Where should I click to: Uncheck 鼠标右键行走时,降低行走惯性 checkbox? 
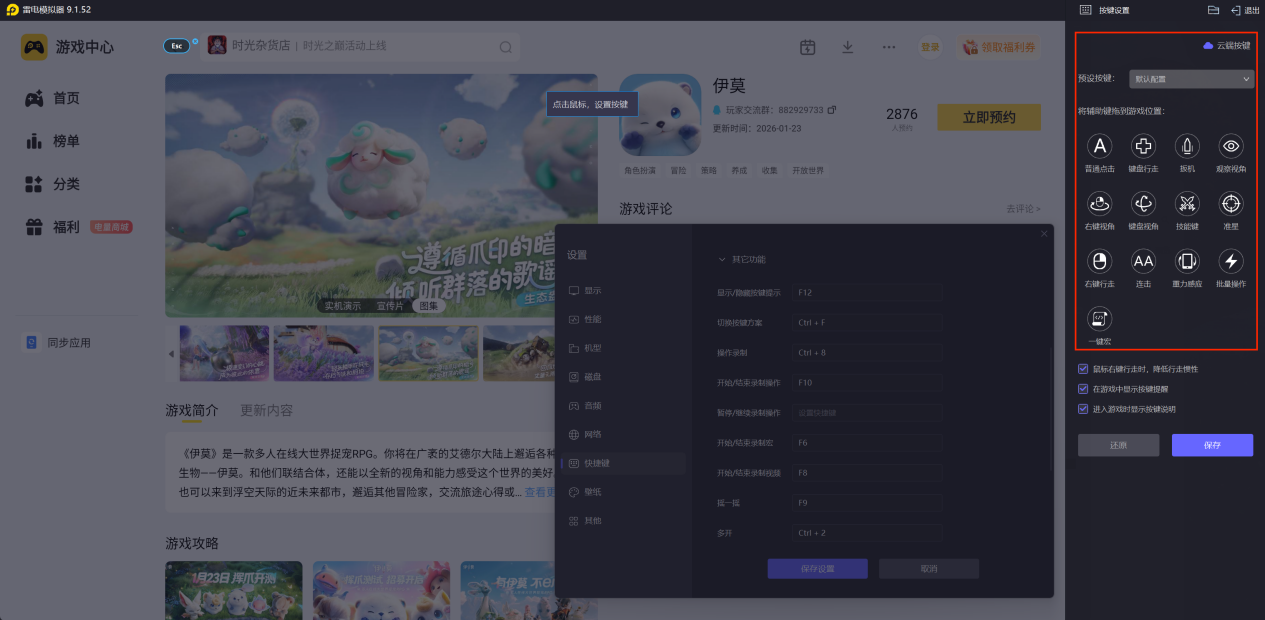pyautogui.click(x=1083, y=369)
